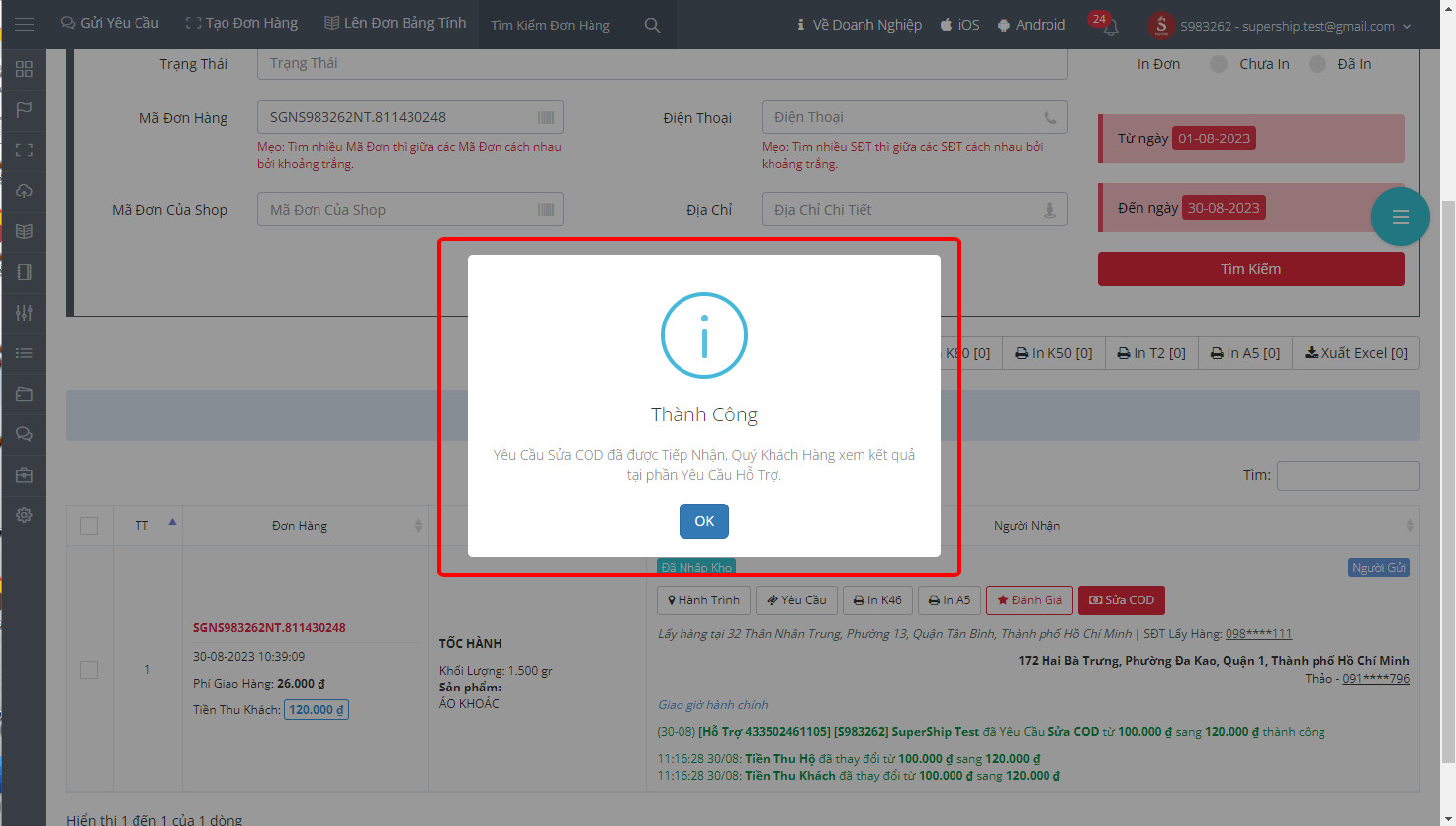Viewport: 1456px width, 826px height.
Task: Select the Đã In radio button
Action: [1318, 64]
